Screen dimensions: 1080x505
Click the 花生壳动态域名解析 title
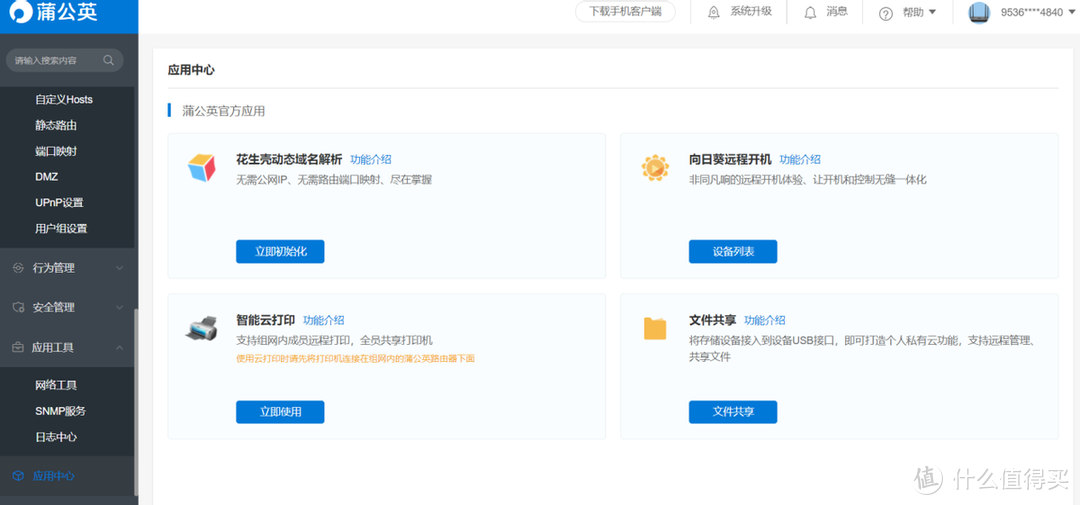(x=289, y=159)
